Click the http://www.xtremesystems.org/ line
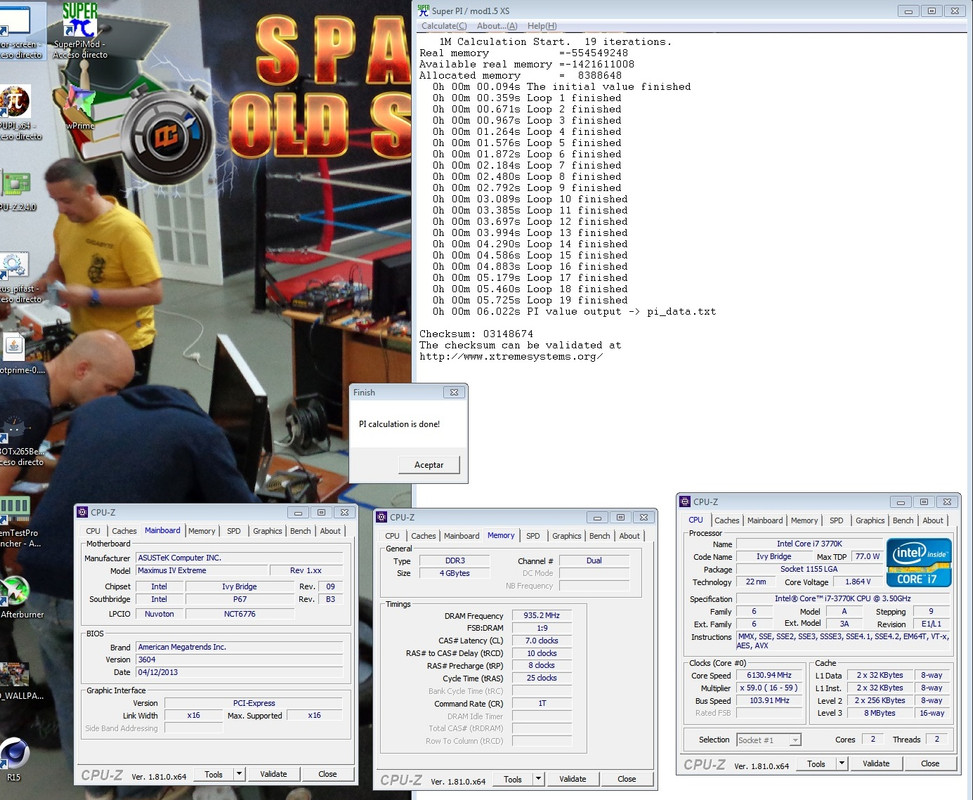Screen dimensions: 973x800 point(511,356)
